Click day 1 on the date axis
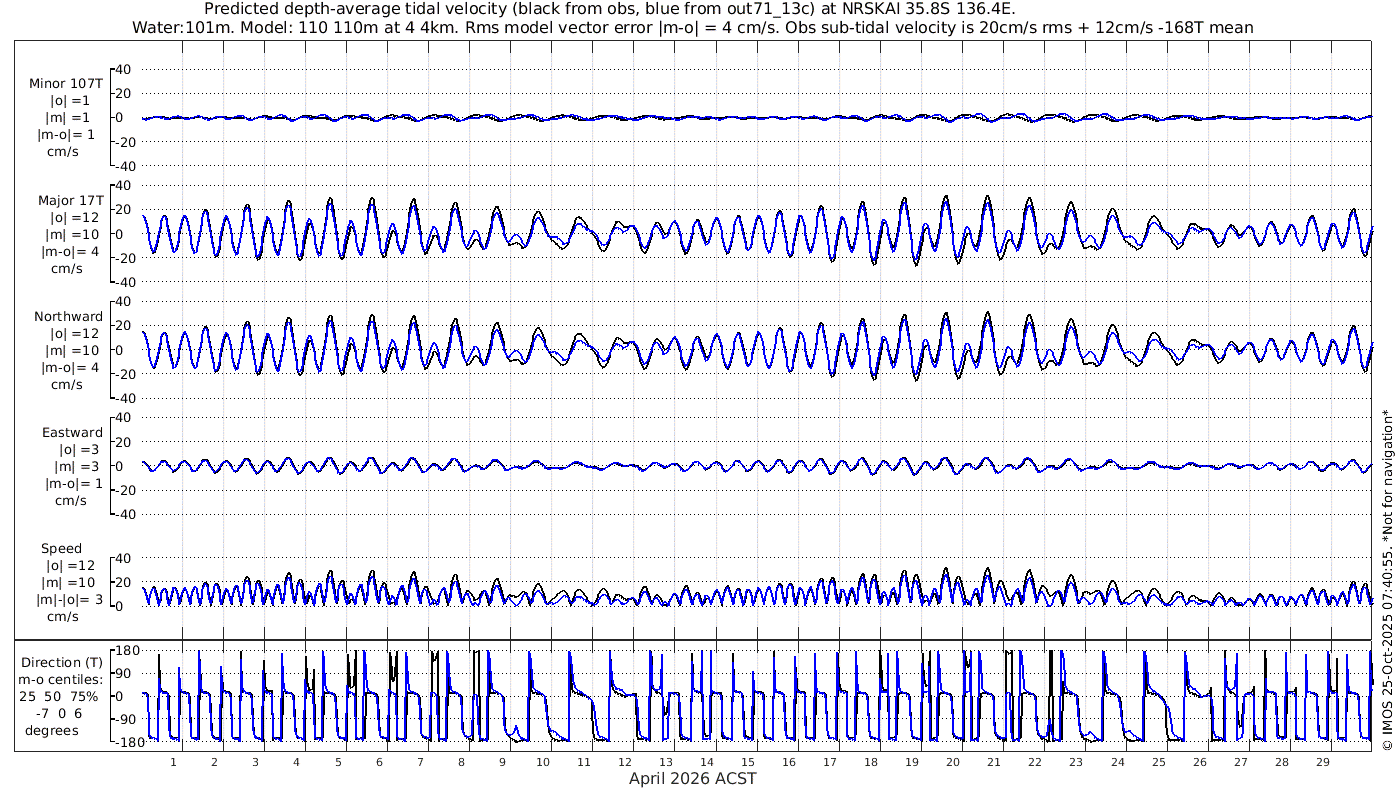The width and height of the screenshot is (1400, 800). point(173,762)
